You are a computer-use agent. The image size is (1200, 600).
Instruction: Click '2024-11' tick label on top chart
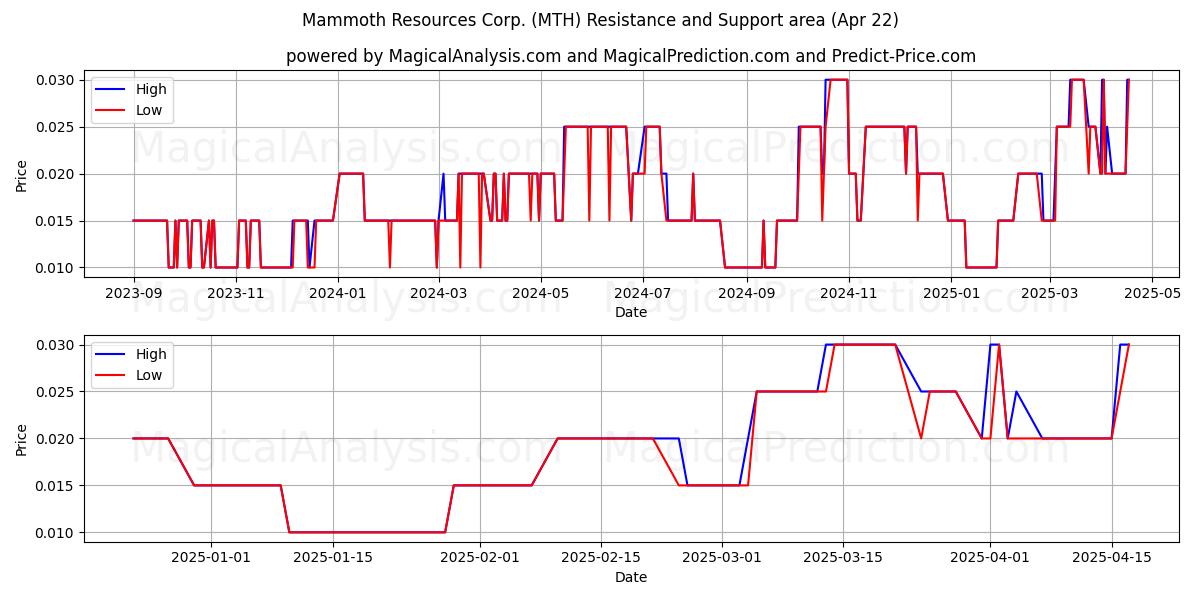(x=848, y=293)
